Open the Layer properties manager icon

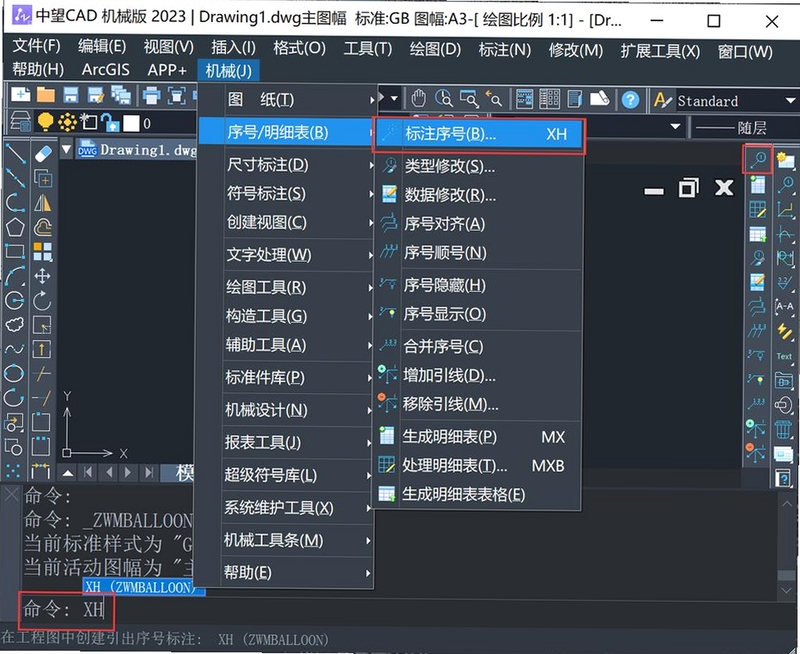coord(20,122)
